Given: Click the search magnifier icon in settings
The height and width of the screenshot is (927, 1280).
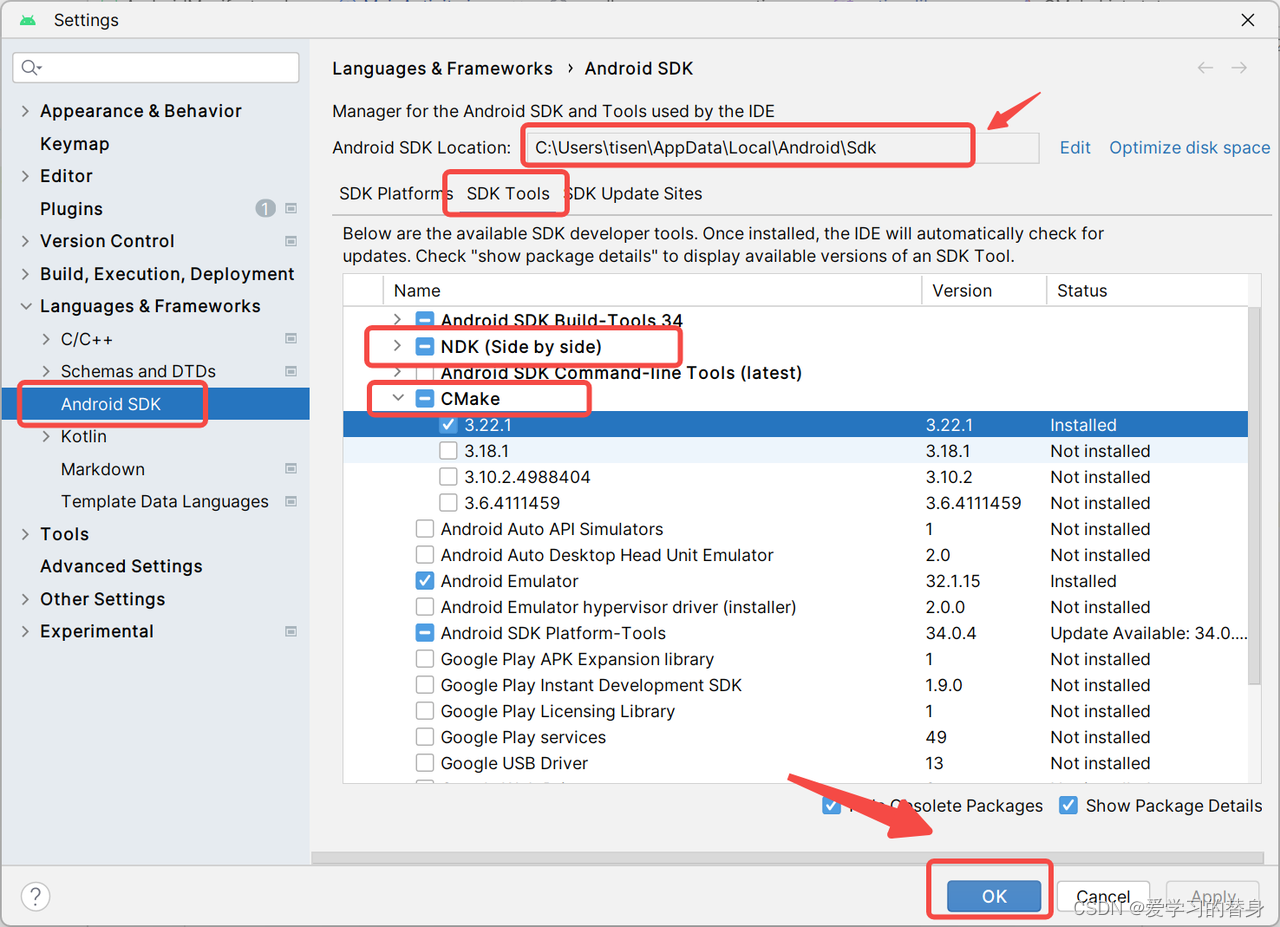Looking at the screenshot, I should [x=30, y=67].
